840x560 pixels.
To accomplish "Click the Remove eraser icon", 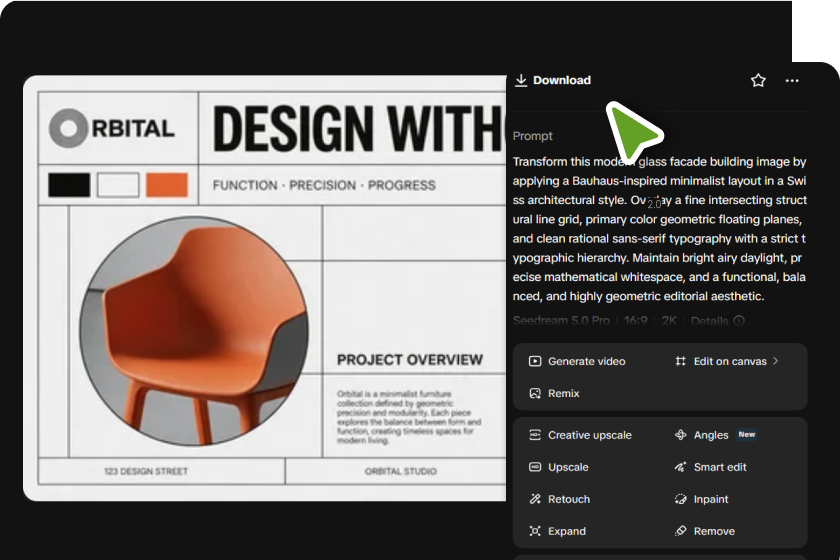I will tap(680, 531).
